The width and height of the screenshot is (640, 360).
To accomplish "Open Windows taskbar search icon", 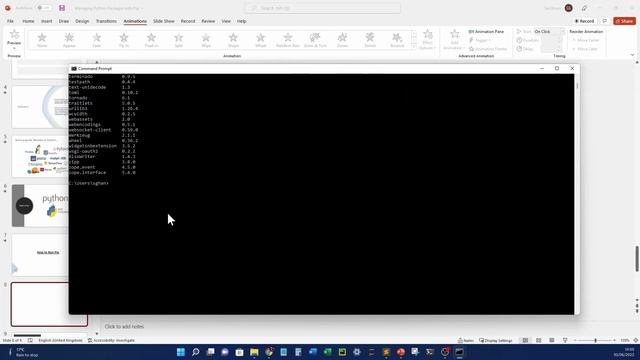I will [196, 352].
